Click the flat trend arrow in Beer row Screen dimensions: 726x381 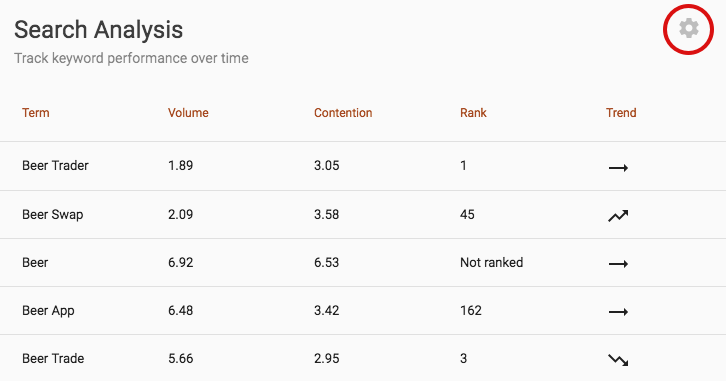618,264
